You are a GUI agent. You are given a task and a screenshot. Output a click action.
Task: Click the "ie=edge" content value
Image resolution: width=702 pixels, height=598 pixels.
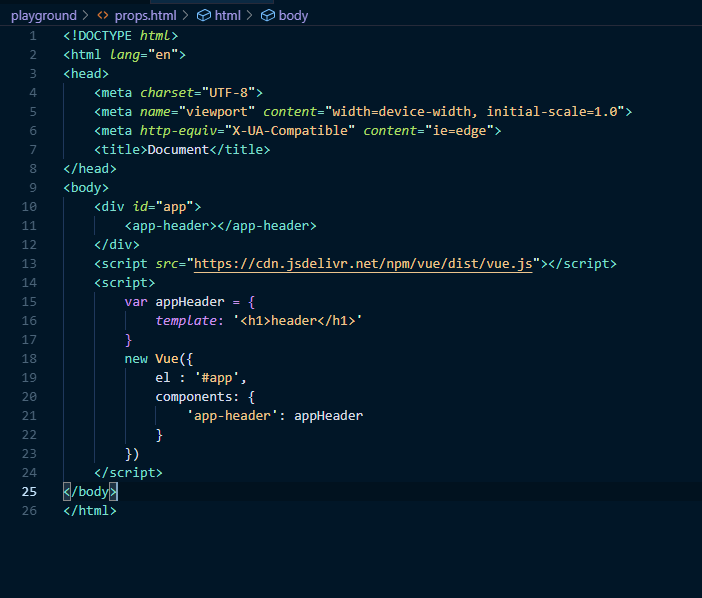pyautogui.click(x=459, y=131)
